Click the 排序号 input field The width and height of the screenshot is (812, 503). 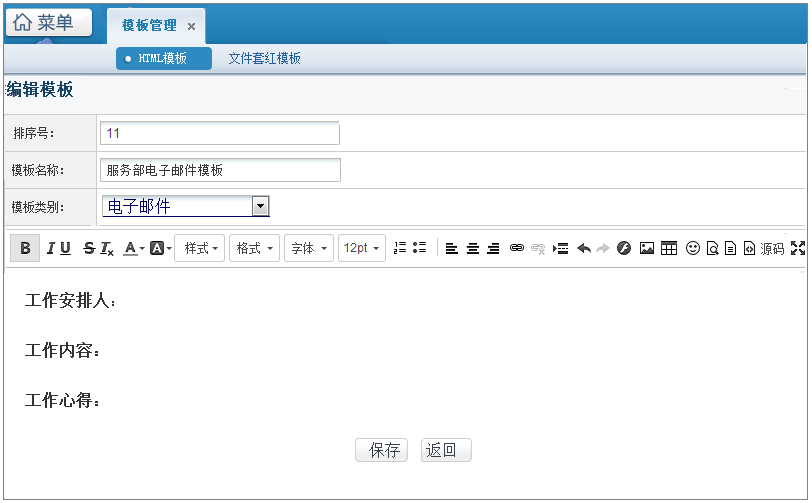(x=220, y=133)
